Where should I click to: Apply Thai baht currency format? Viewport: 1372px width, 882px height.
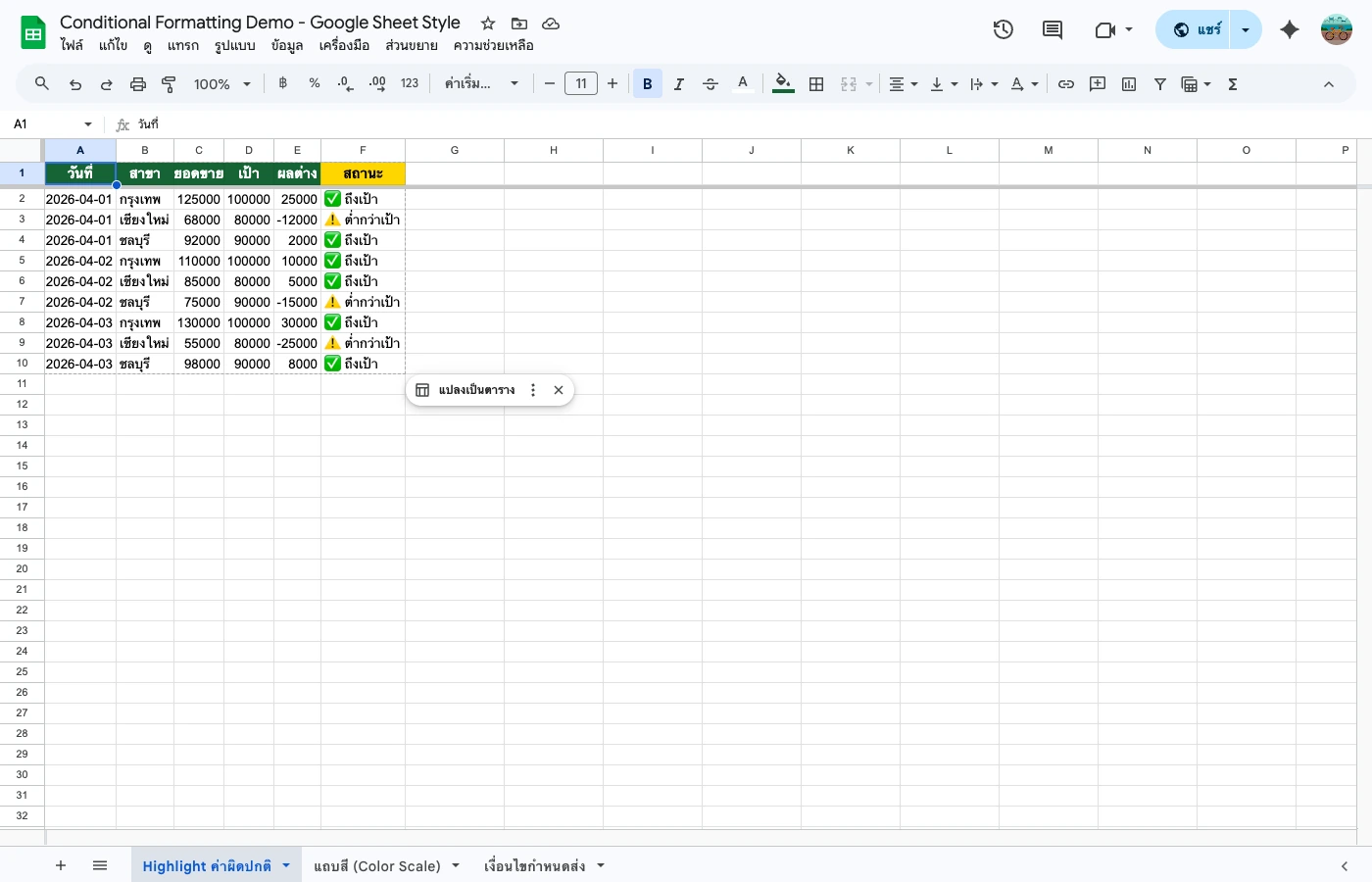[x=282, y=83]
